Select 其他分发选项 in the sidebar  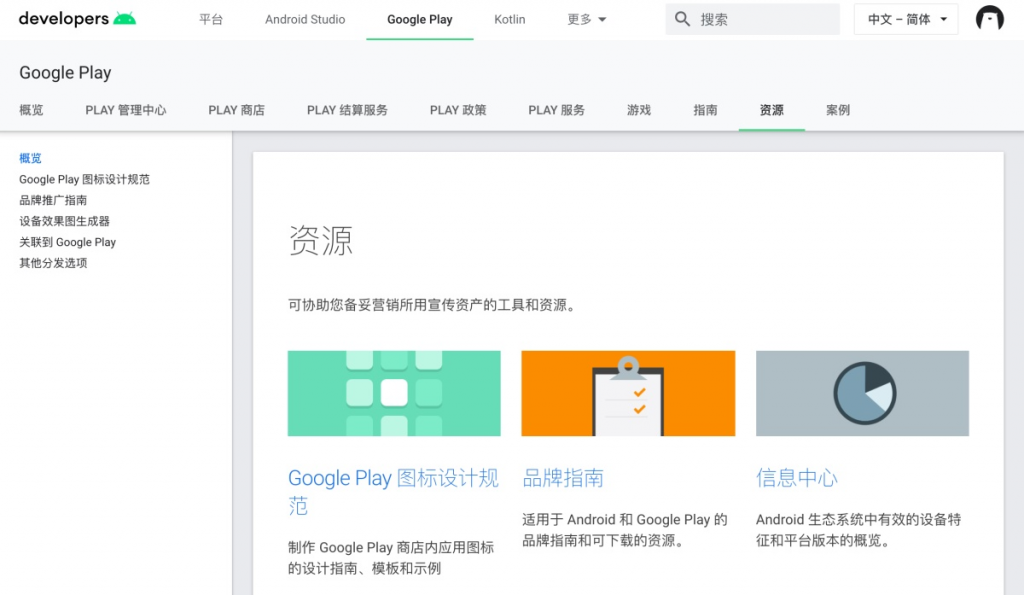[x=53, y=263]
